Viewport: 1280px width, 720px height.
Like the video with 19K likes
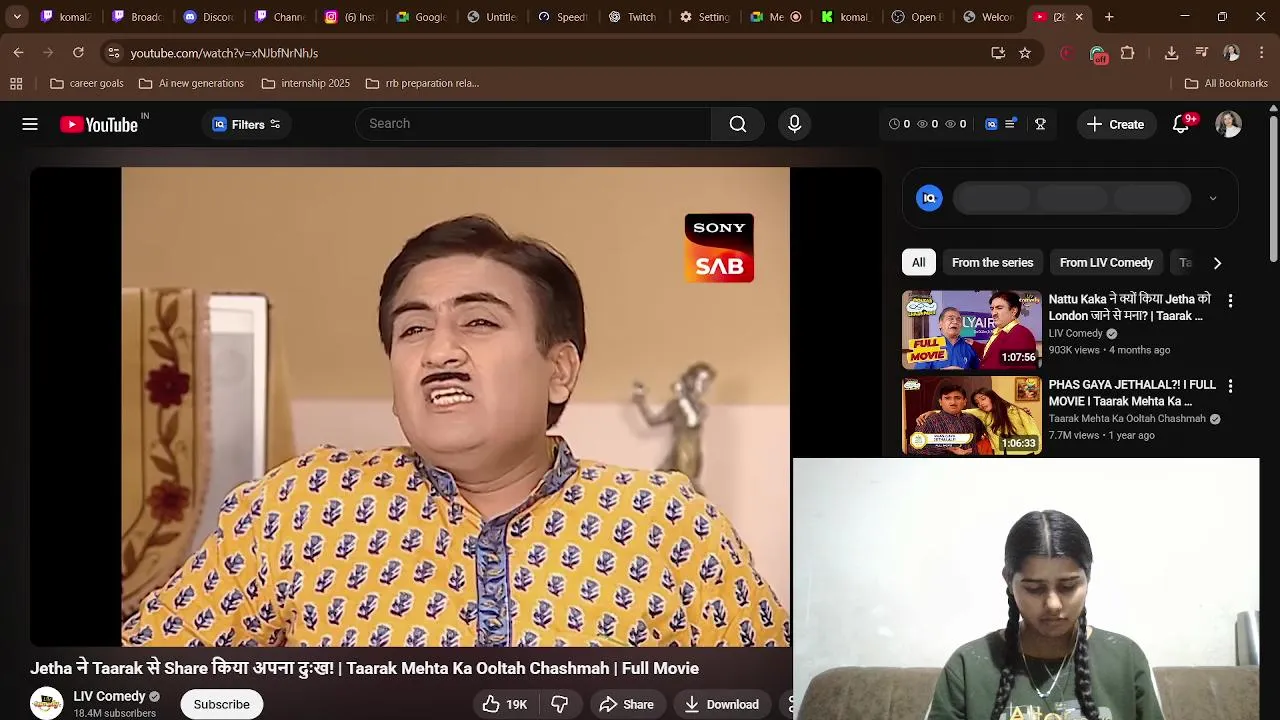pyautogui.click(x=506, y=704)
